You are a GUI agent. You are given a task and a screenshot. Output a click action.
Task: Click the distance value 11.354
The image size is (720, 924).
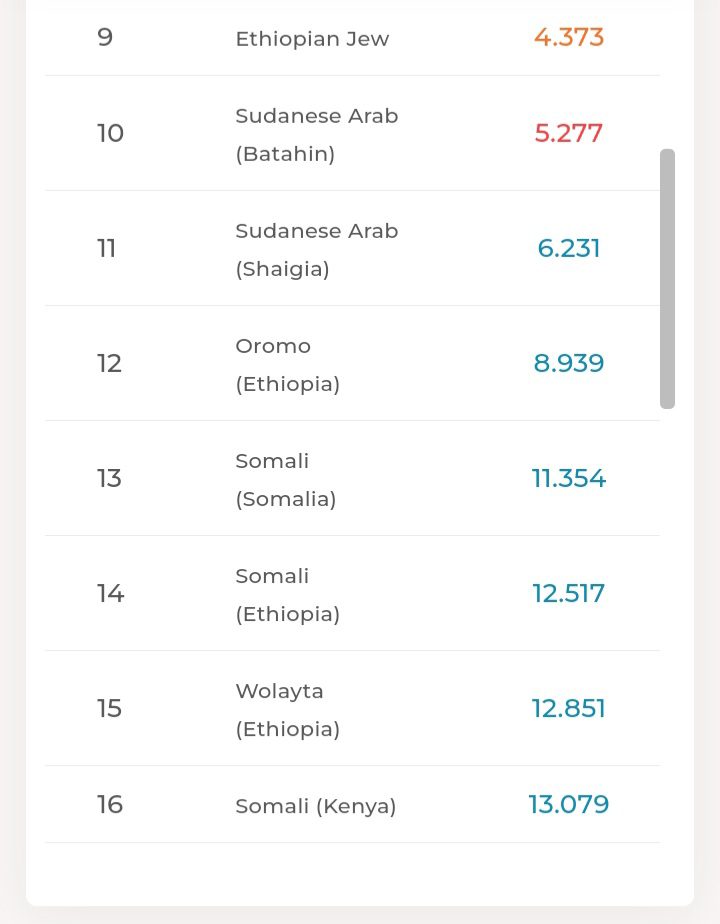(x=569, y=478)
